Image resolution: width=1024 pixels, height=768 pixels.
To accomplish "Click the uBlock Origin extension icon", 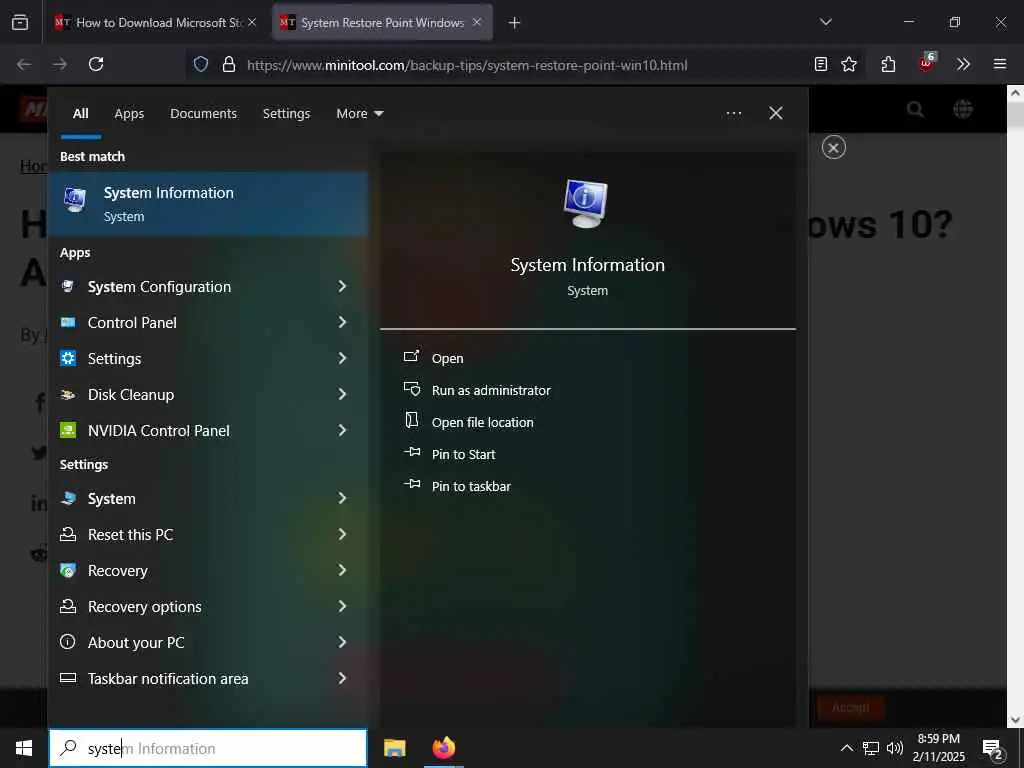I will pyautogui.click(x=927, y=63).
